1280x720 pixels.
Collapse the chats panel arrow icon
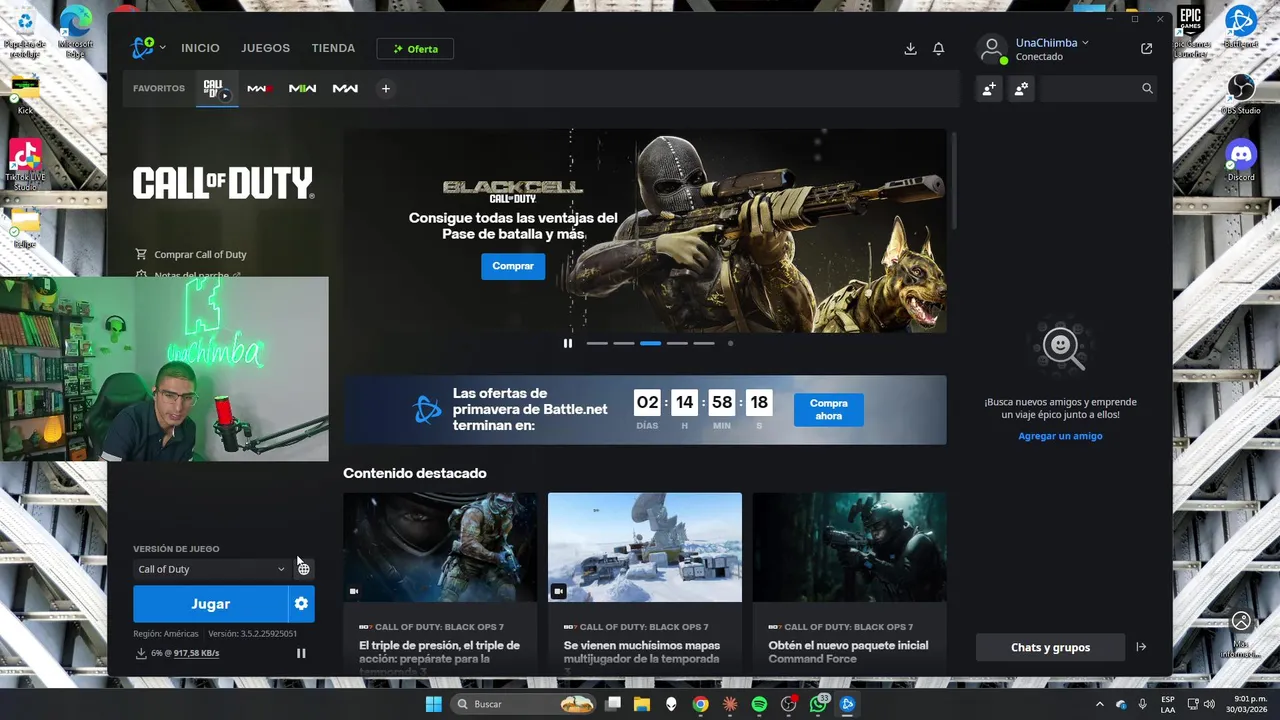point(1141,647)
